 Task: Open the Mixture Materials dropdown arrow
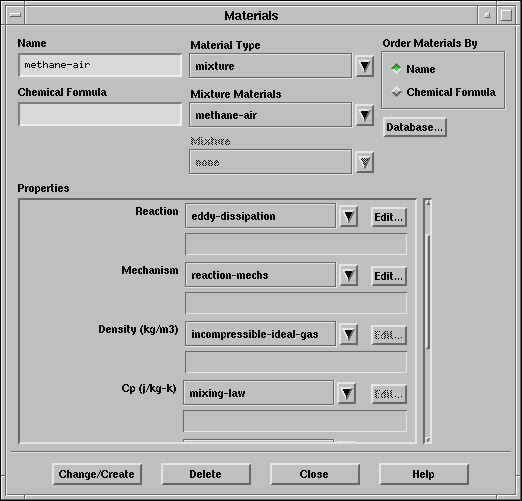pyautogui.click(x=365, y=115)
